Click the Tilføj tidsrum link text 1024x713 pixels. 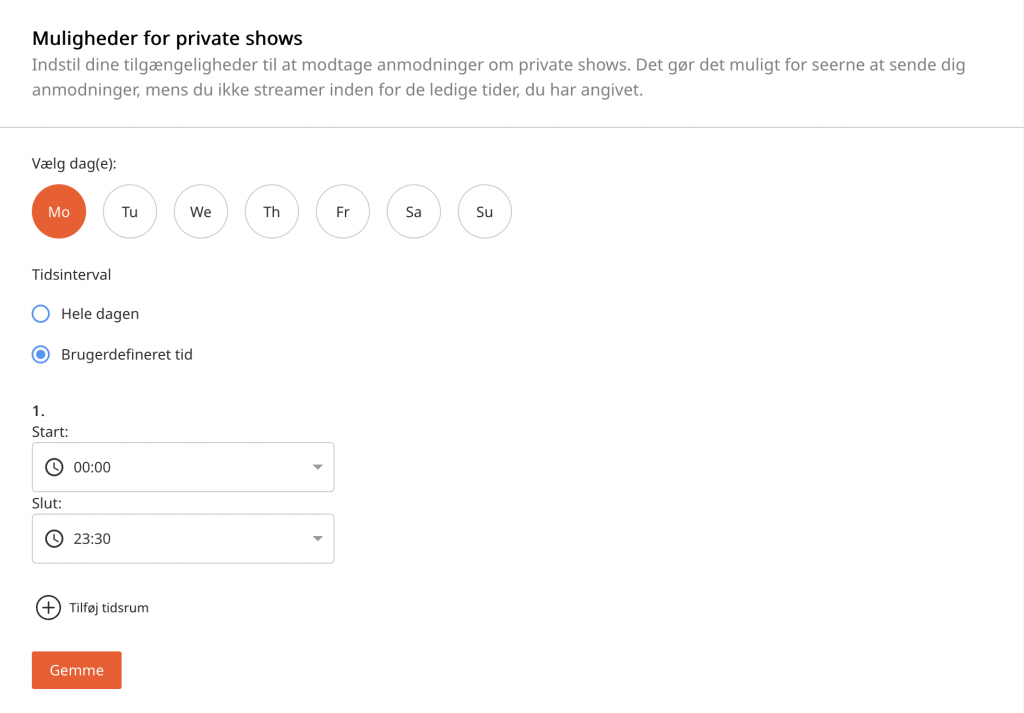(109, 607)
